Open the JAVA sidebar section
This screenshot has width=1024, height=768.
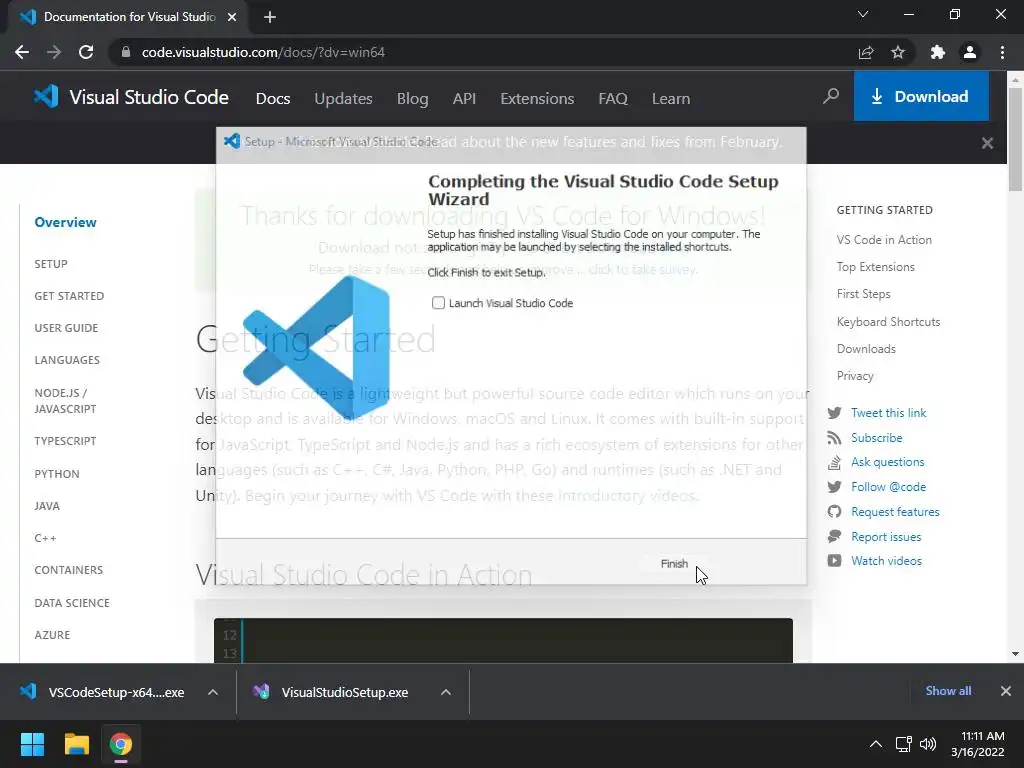[x=47, y=506]
